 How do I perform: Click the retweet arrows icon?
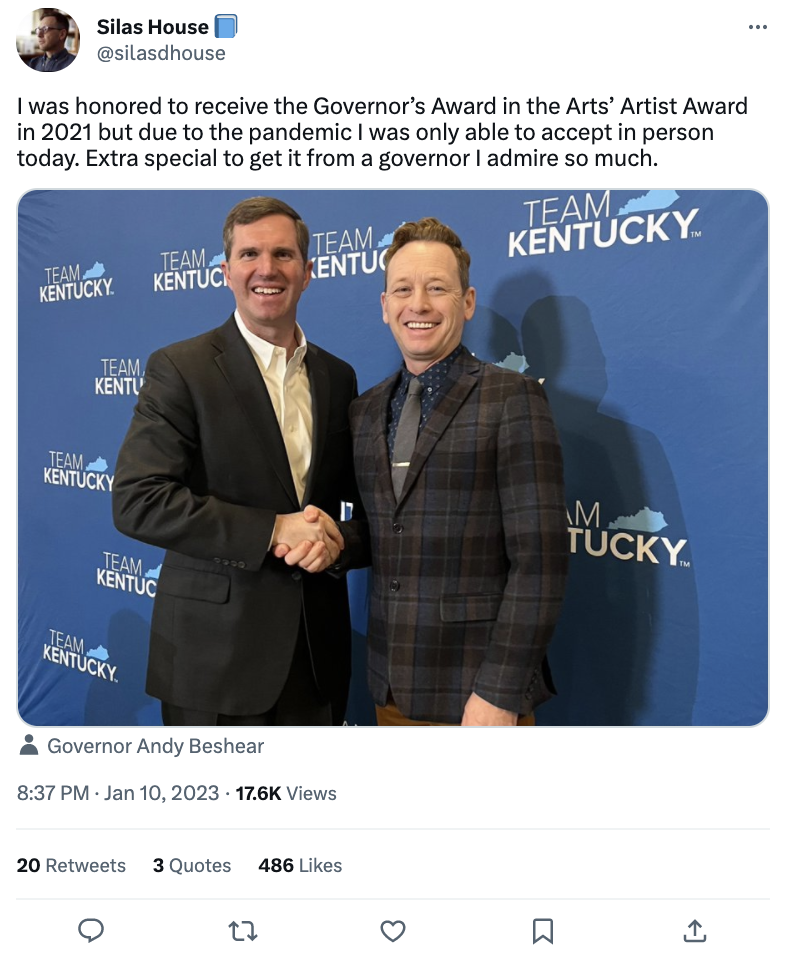pos(243,931)
